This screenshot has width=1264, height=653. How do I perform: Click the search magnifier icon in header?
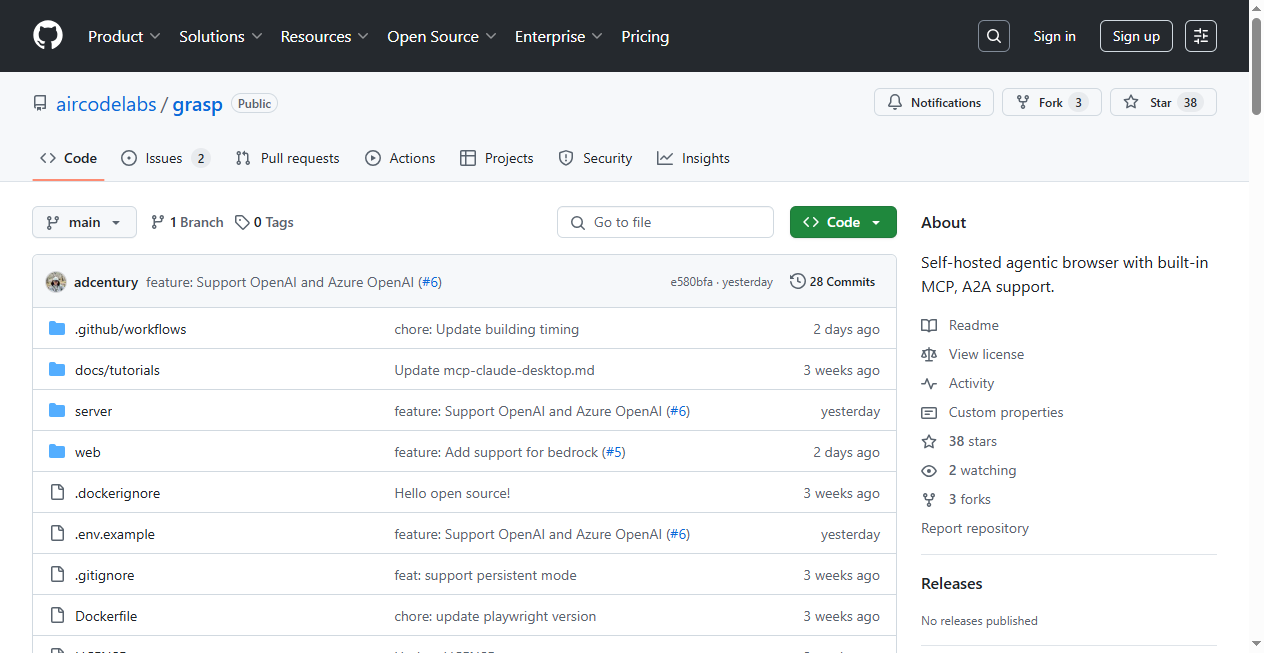pos(994,36)
